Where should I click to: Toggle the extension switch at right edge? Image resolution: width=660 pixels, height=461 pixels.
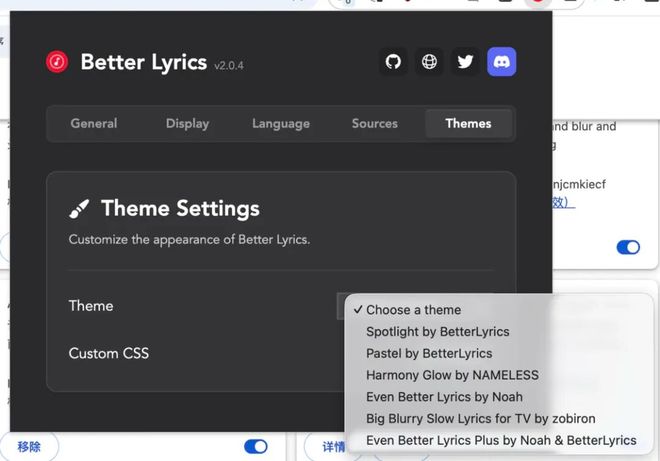point(628,247)
